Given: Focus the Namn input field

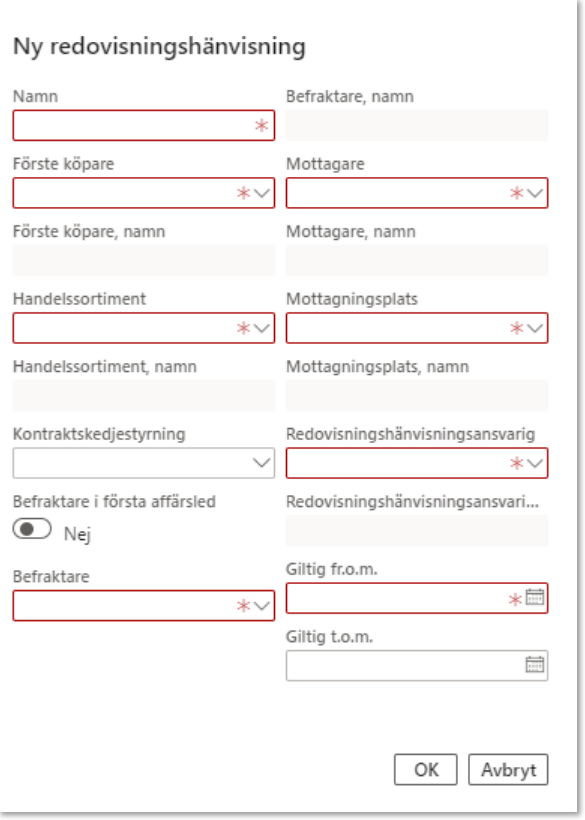Looking at the screenshot, I should (144, 126).
